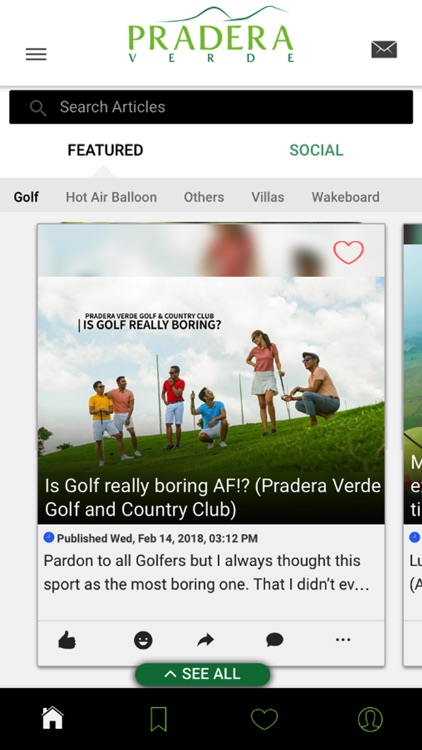This screenshot has height=750, width=422.
Task: Open the hamburger menu
Action: tap(36, 54)
